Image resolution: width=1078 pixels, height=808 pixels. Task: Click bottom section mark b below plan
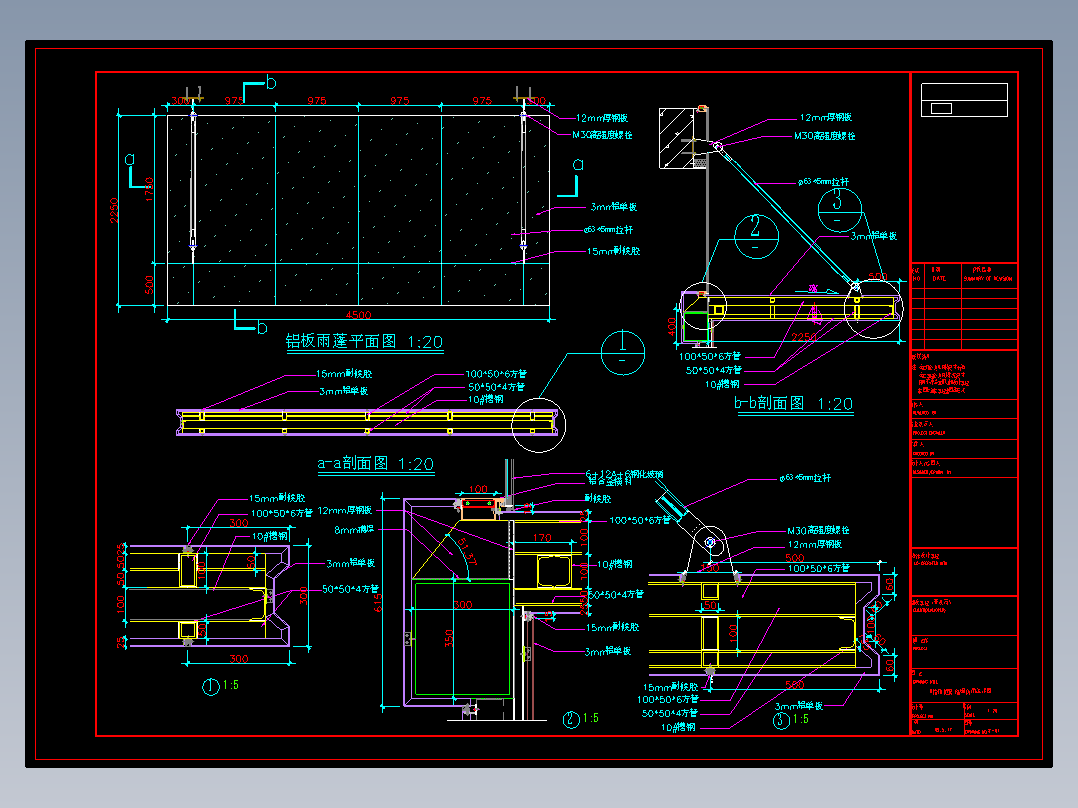[x=262, y=328]
